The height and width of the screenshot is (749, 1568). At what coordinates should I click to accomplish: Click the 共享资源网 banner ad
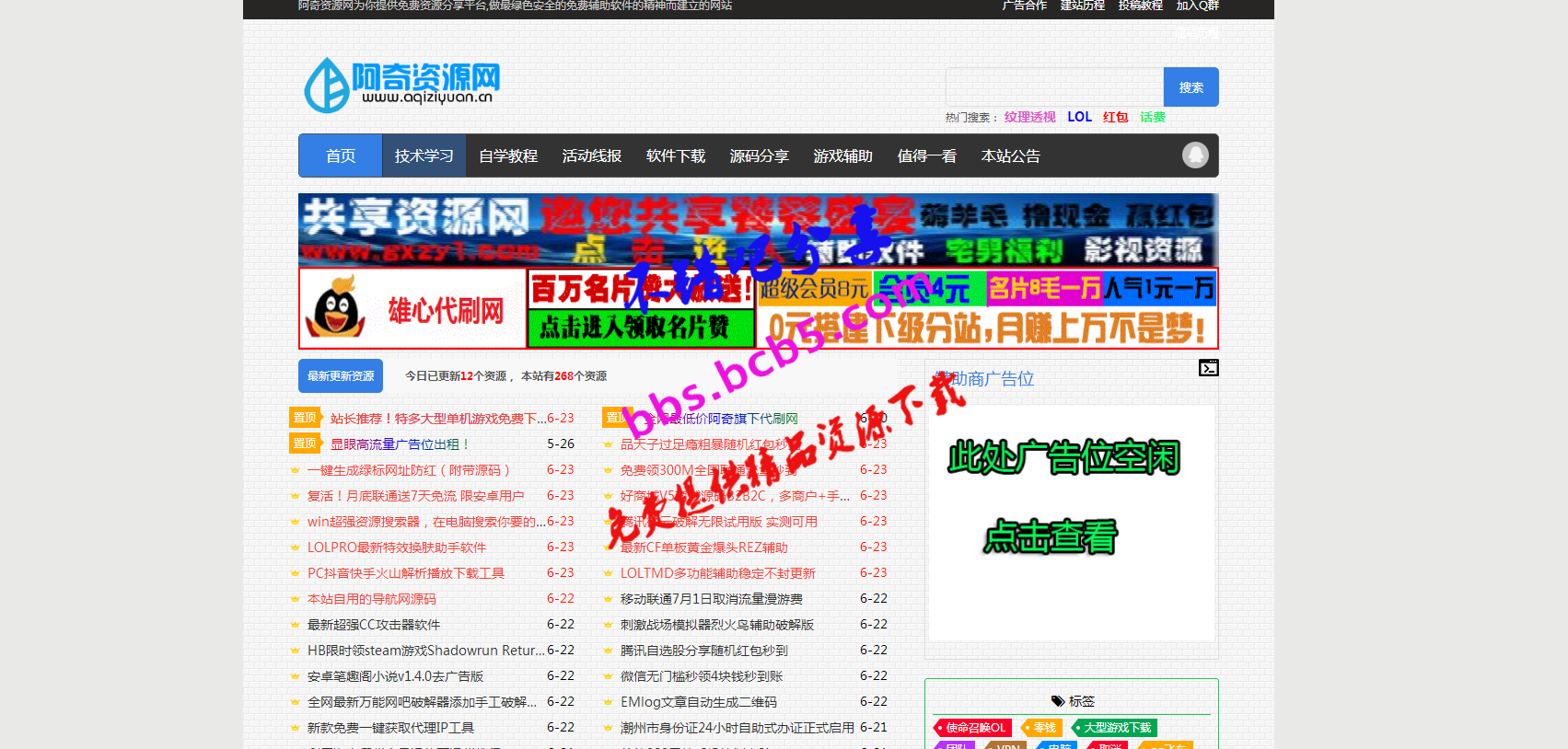click(758, 230)
